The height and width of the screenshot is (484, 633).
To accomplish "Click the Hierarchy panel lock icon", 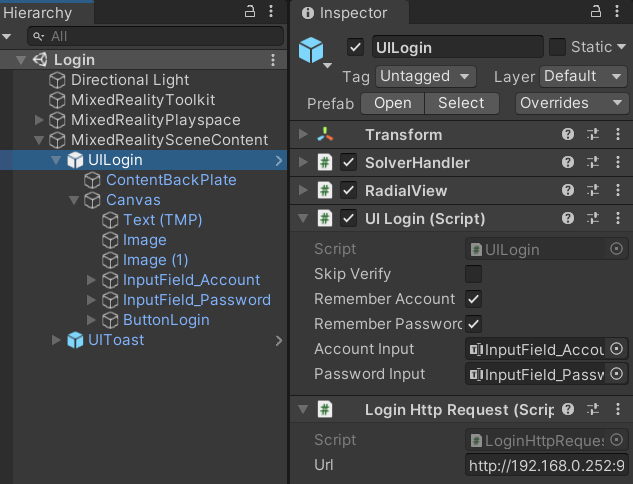I will [x=250, y=12].
